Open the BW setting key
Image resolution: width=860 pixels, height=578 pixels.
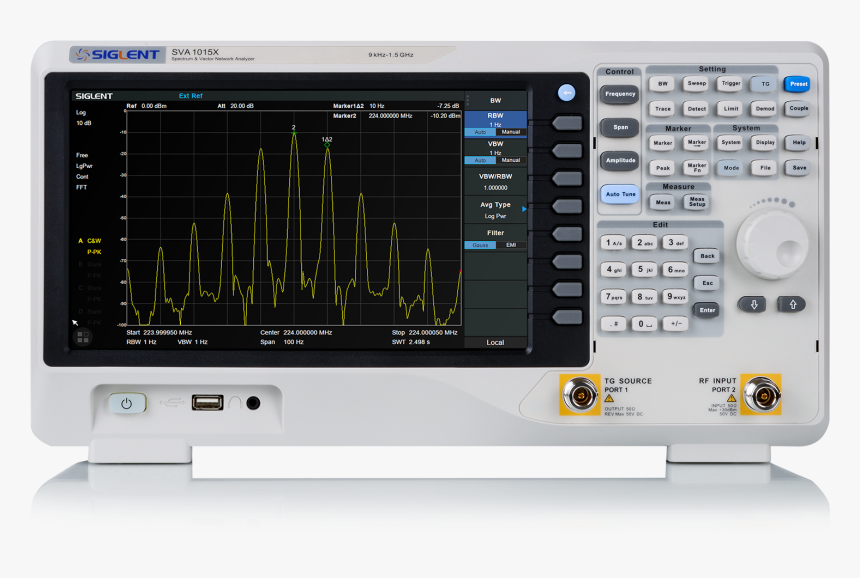[x=663, y=84]
